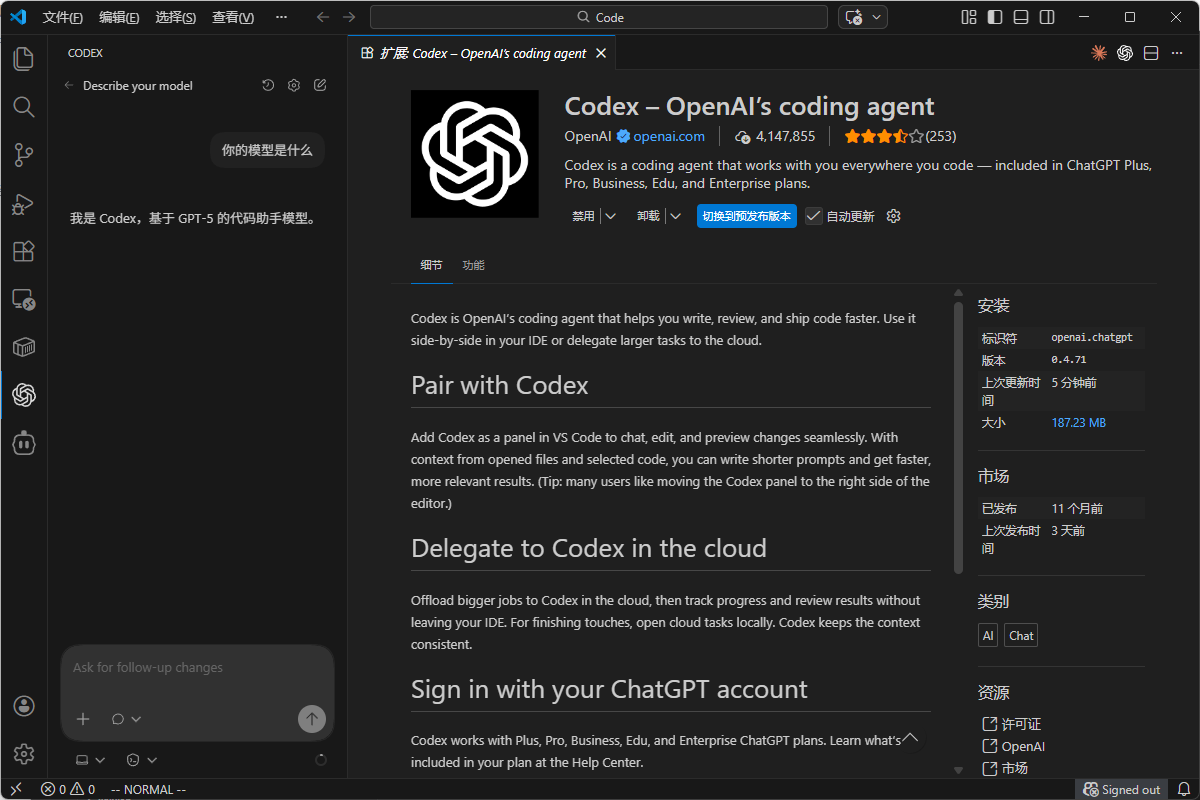
Task: Click errors and warnings count in status bar
Action: click(68, 789)
